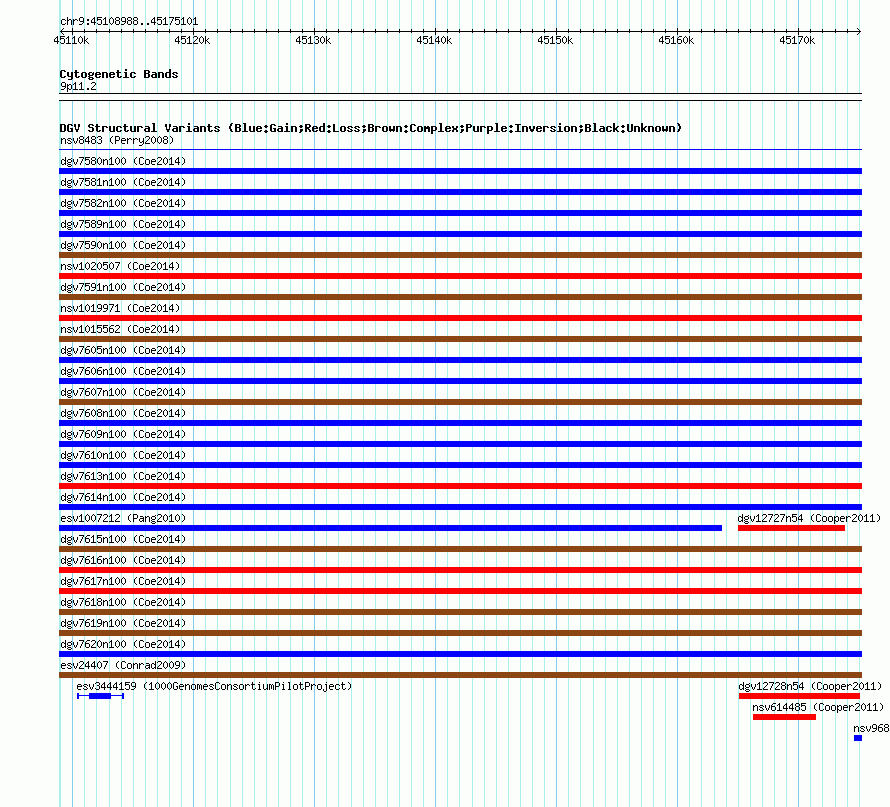Image resolution: width=890 pixels, height=807 pixels.
Task: Select the esv1007212 (Pang2010) label
Action: click(x=123, y=518)
